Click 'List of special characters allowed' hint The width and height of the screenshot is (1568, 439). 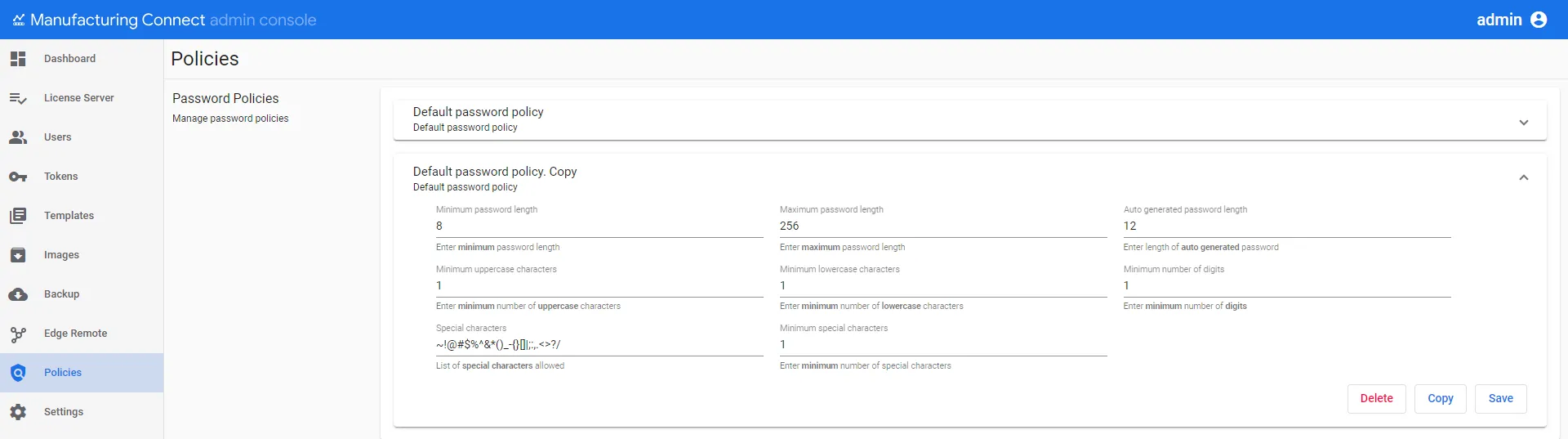point(500,365)
